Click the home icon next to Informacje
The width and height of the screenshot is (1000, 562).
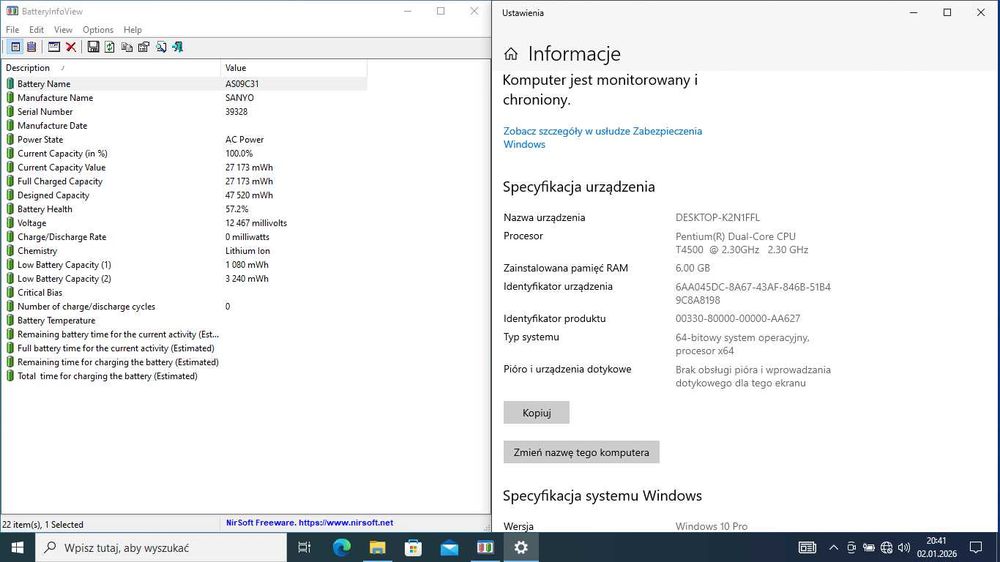tap(511, 54)
